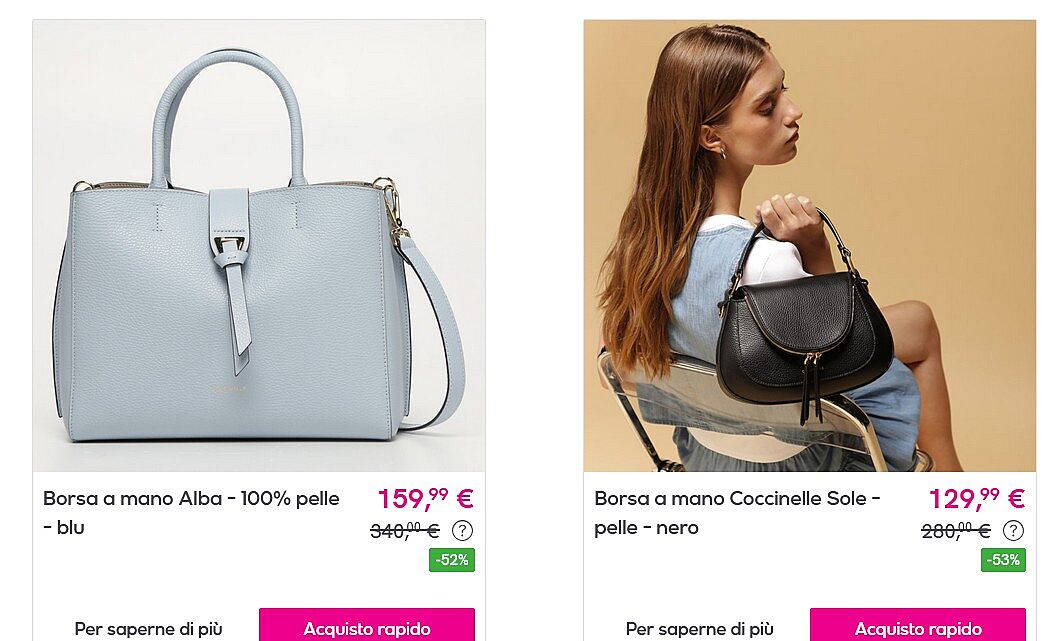Click Acquisto rapido for the Coccinelle Sole bag
Image resolution: width=1042 pixels, height=641 pixels.
(x=918, y=627)
